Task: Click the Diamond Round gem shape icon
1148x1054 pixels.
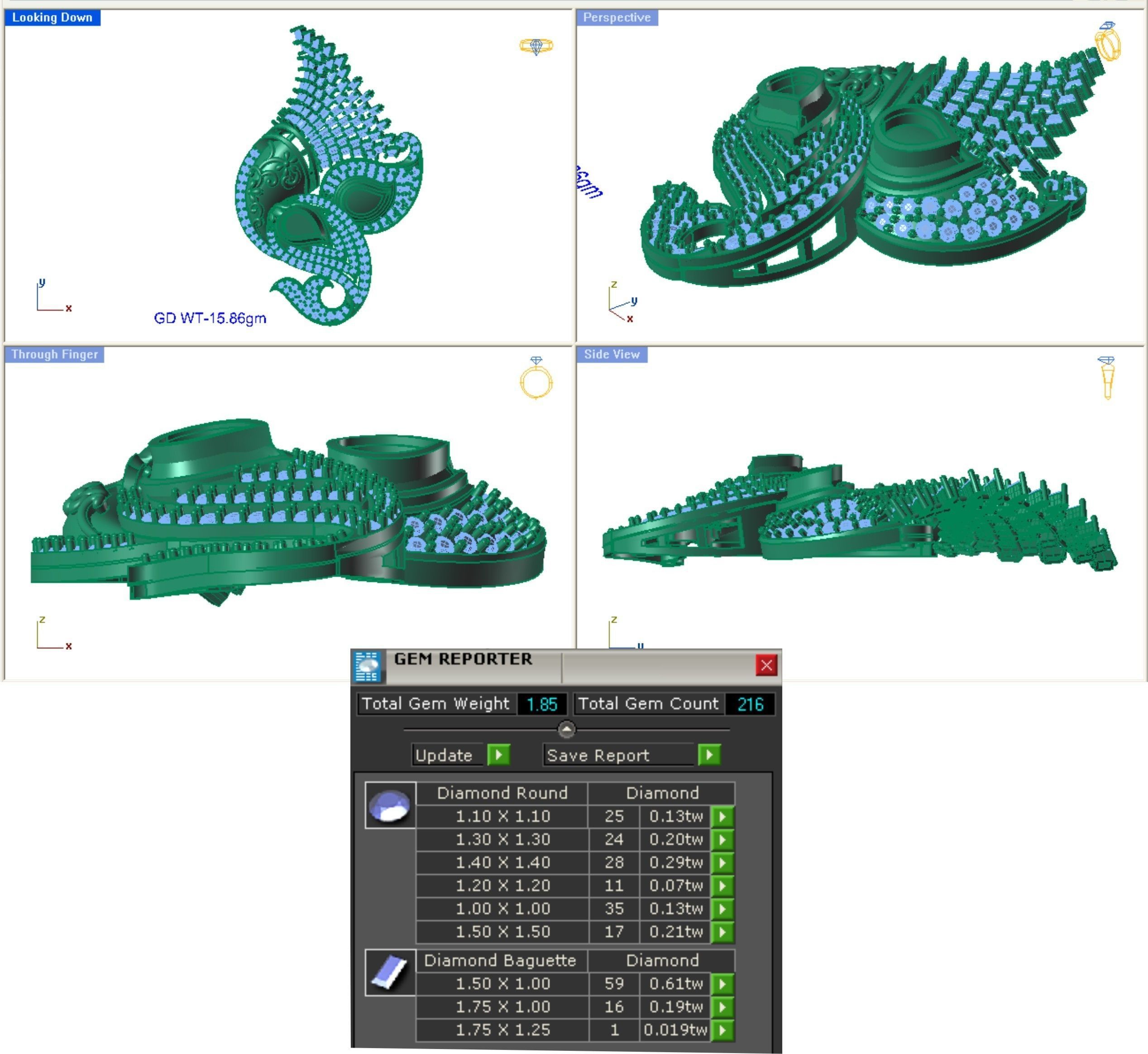Action: 389,805
